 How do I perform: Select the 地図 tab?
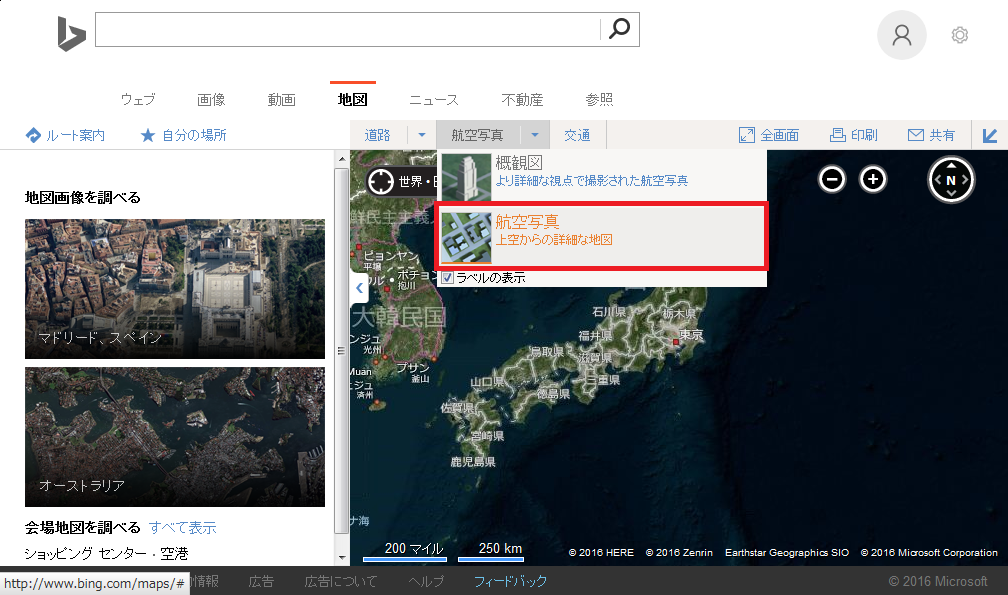click(x=352, y=100)
